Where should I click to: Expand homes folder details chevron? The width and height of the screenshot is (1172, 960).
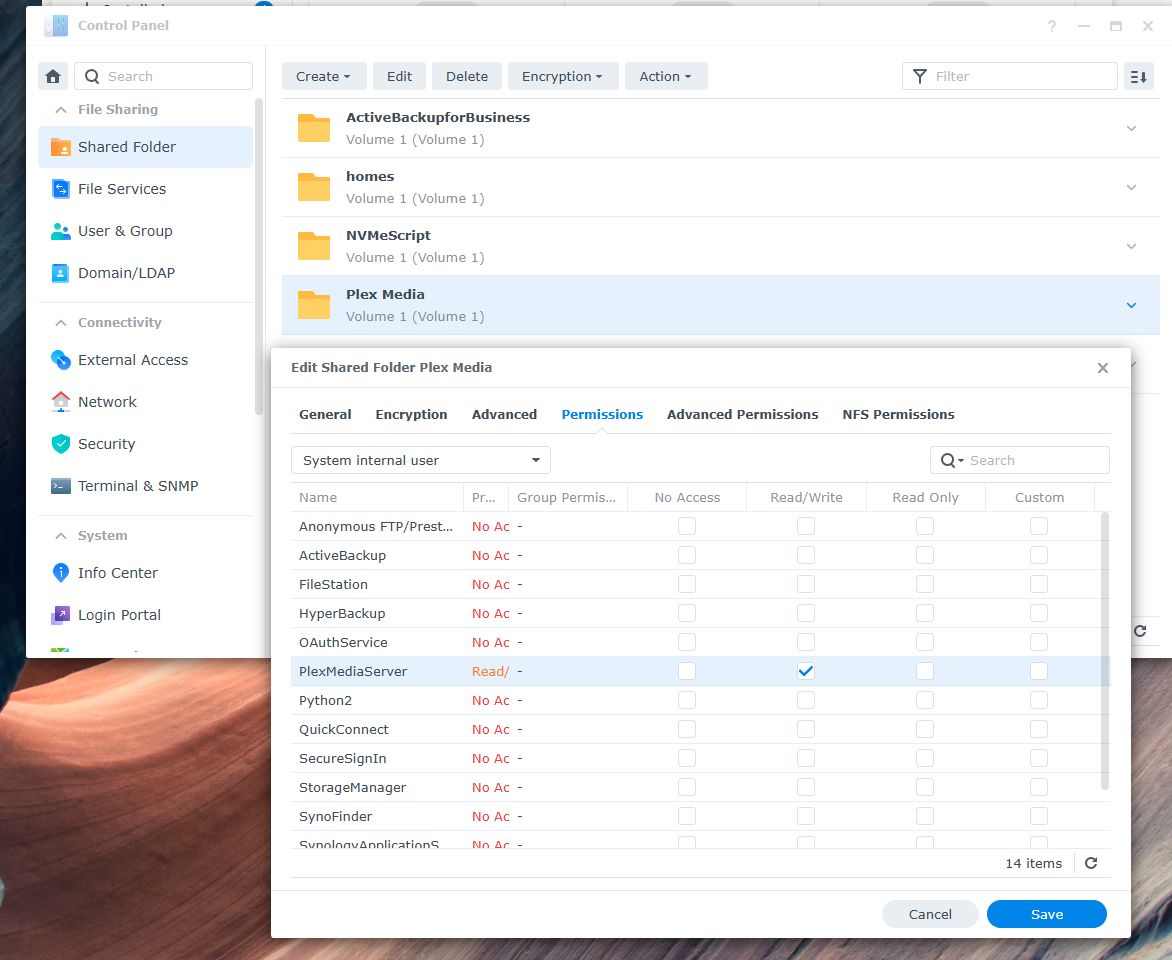tap(1131, 188)
